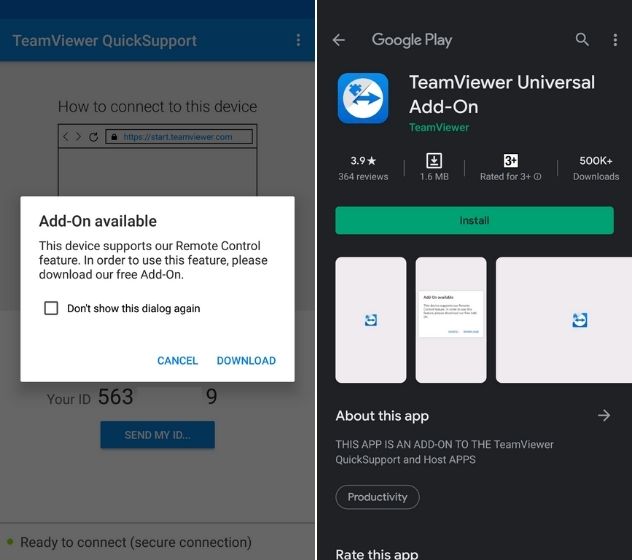Click DOWNLOAD in Add-On dialog
The height and width of the screenshot is (560, 632).
[x=246, y=360]
